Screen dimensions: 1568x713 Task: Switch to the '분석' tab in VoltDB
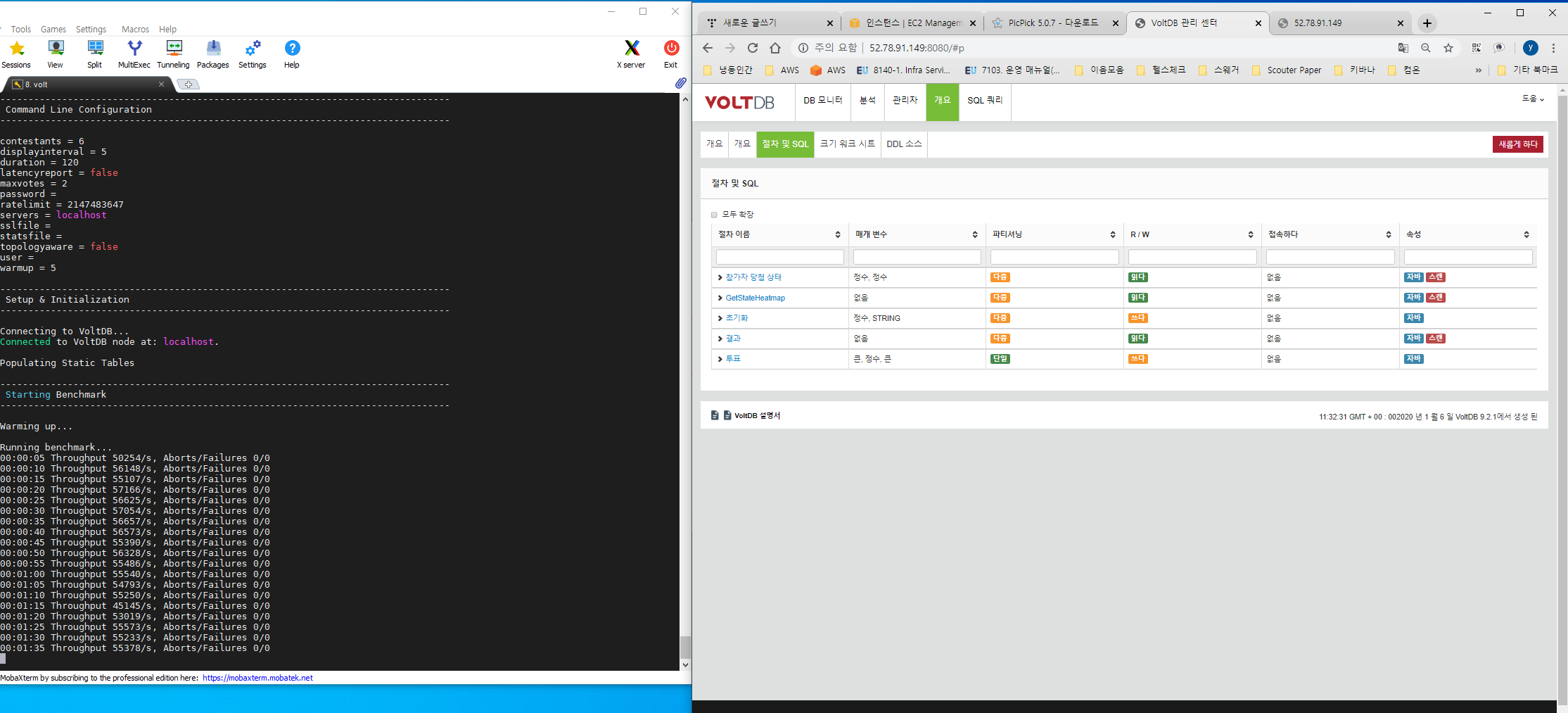867,101
